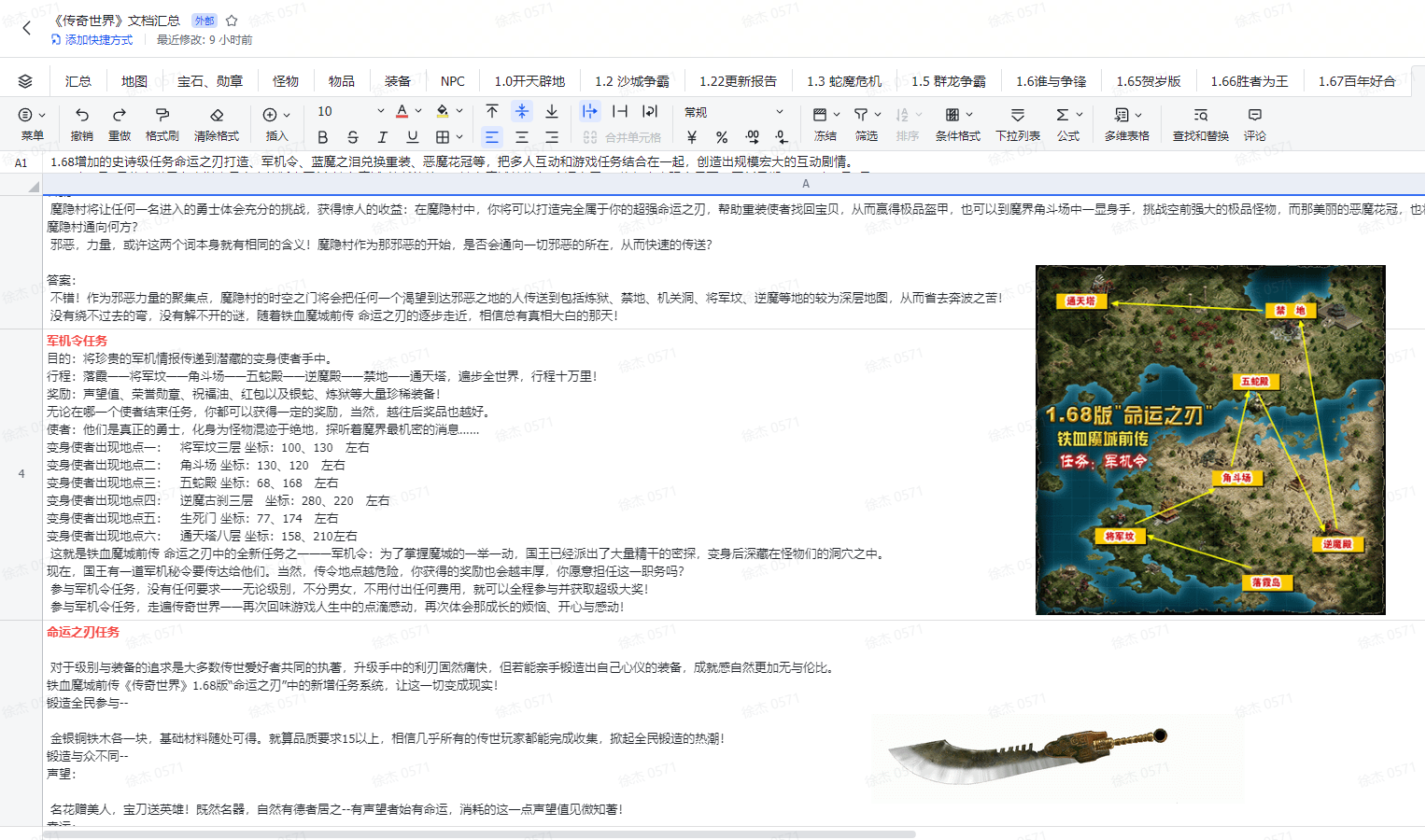Select clip text wrap mode icon
The image size is (1425, 840).
tap(620, 111)
